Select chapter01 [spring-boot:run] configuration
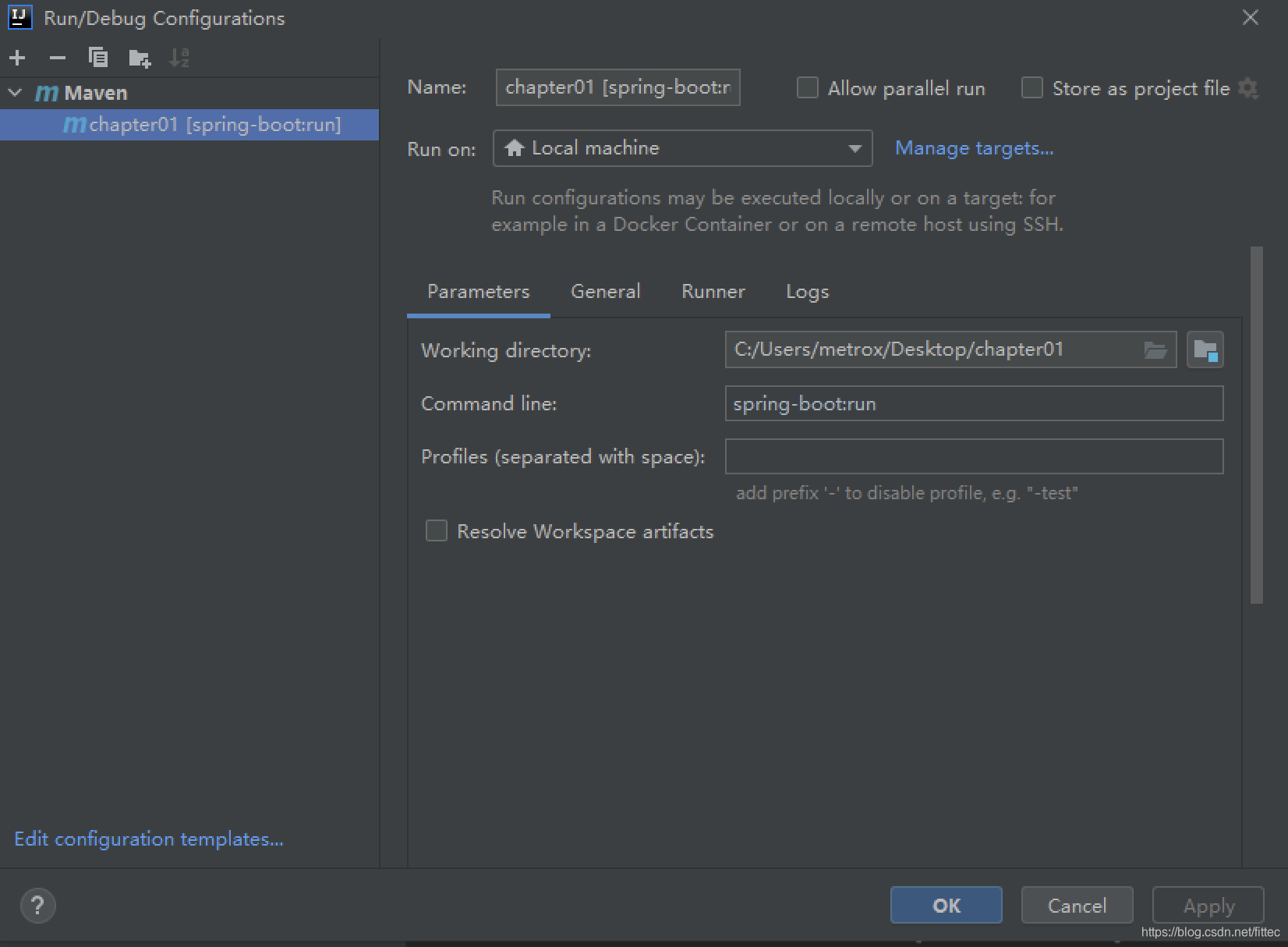The height and width of the screenshot is (947, 1288). pos(189,125)
